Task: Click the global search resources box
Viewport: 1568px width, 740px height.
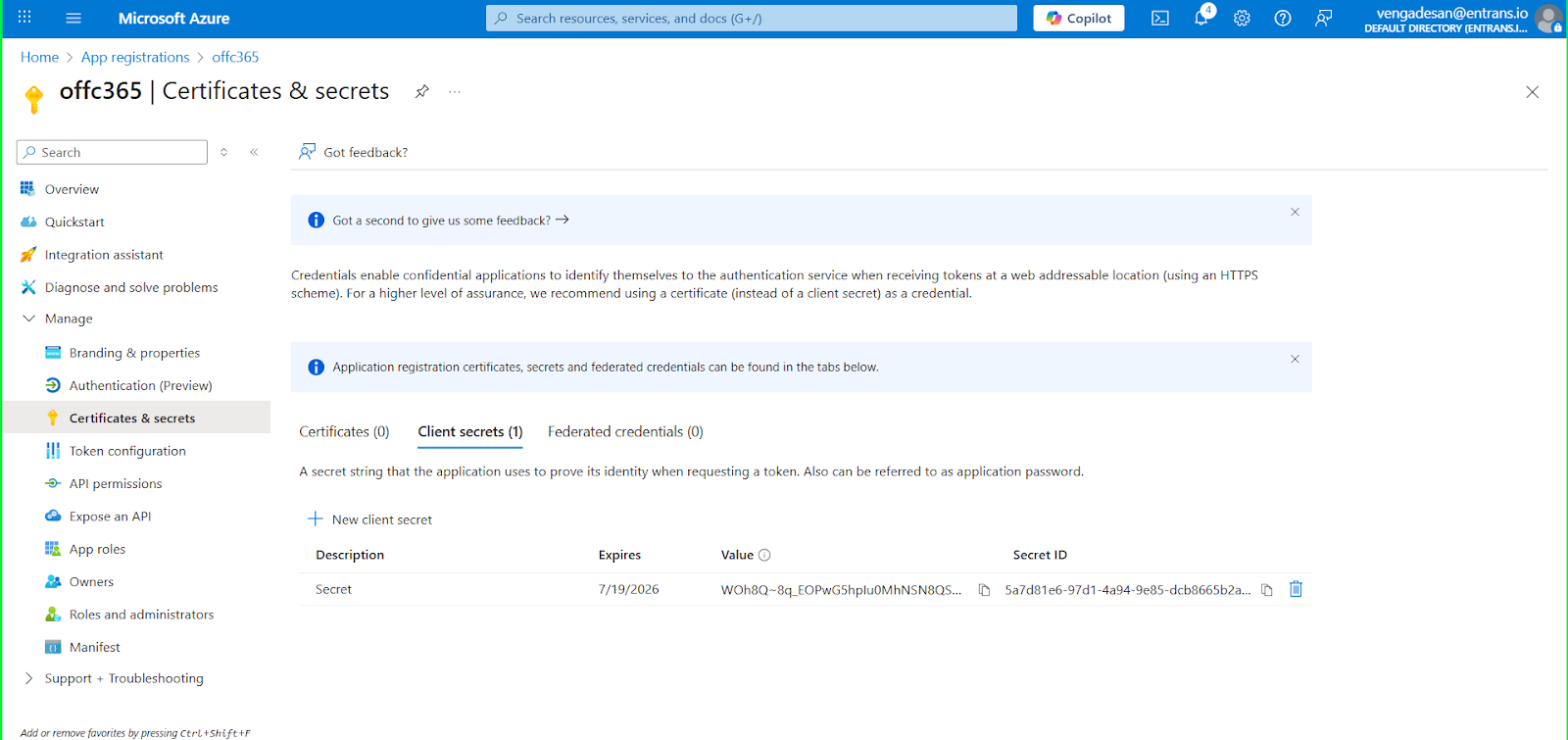Action: tap(752, 18)
